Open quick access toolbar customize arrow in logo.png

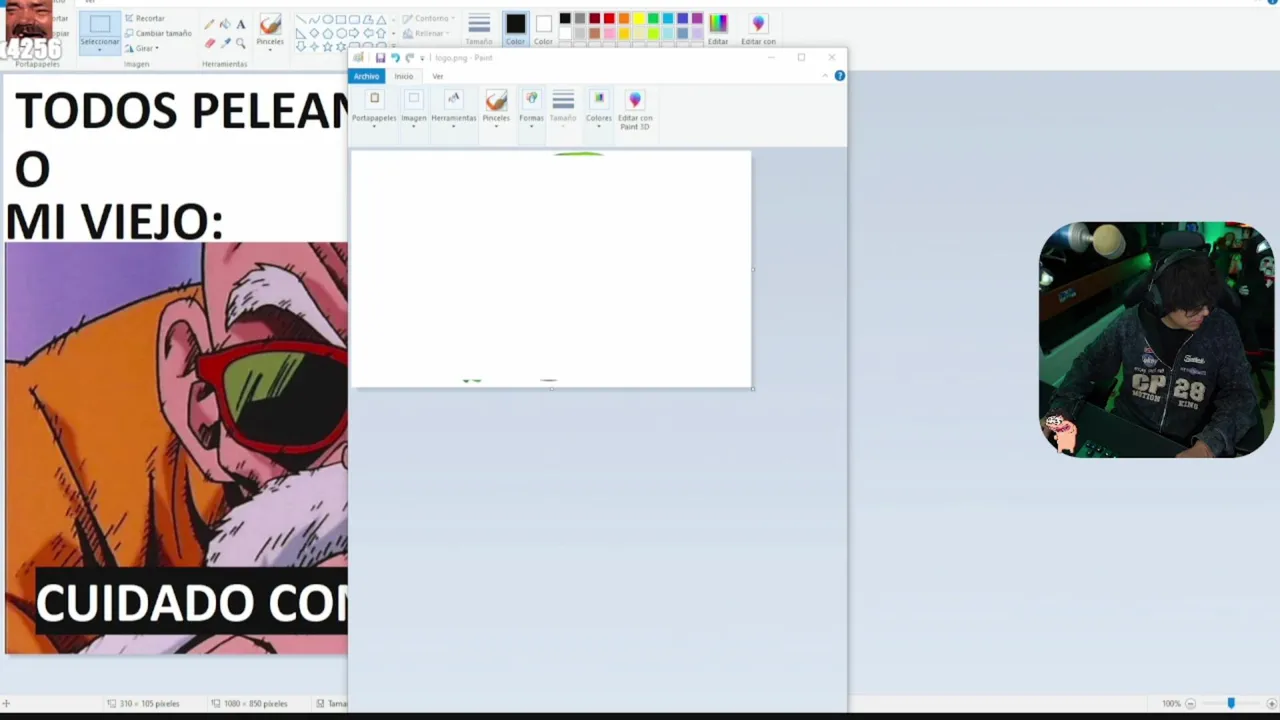[x=422, y=58]
